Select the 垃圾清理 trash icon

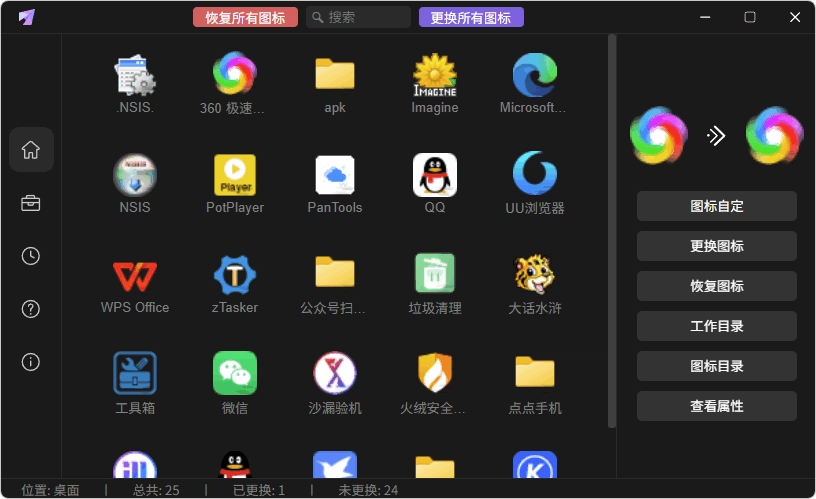tap(435, 273)
